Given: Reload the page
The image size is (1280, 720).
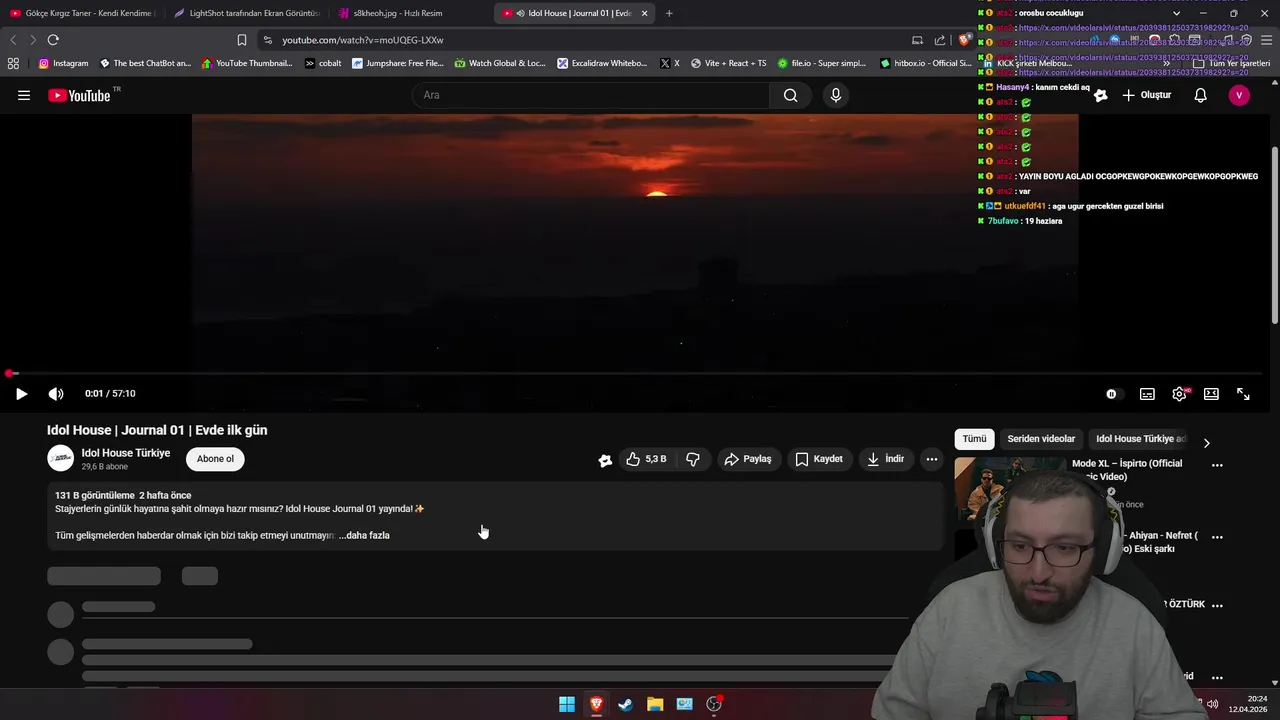Looking at the screenshot, I should tap(53, 40).
